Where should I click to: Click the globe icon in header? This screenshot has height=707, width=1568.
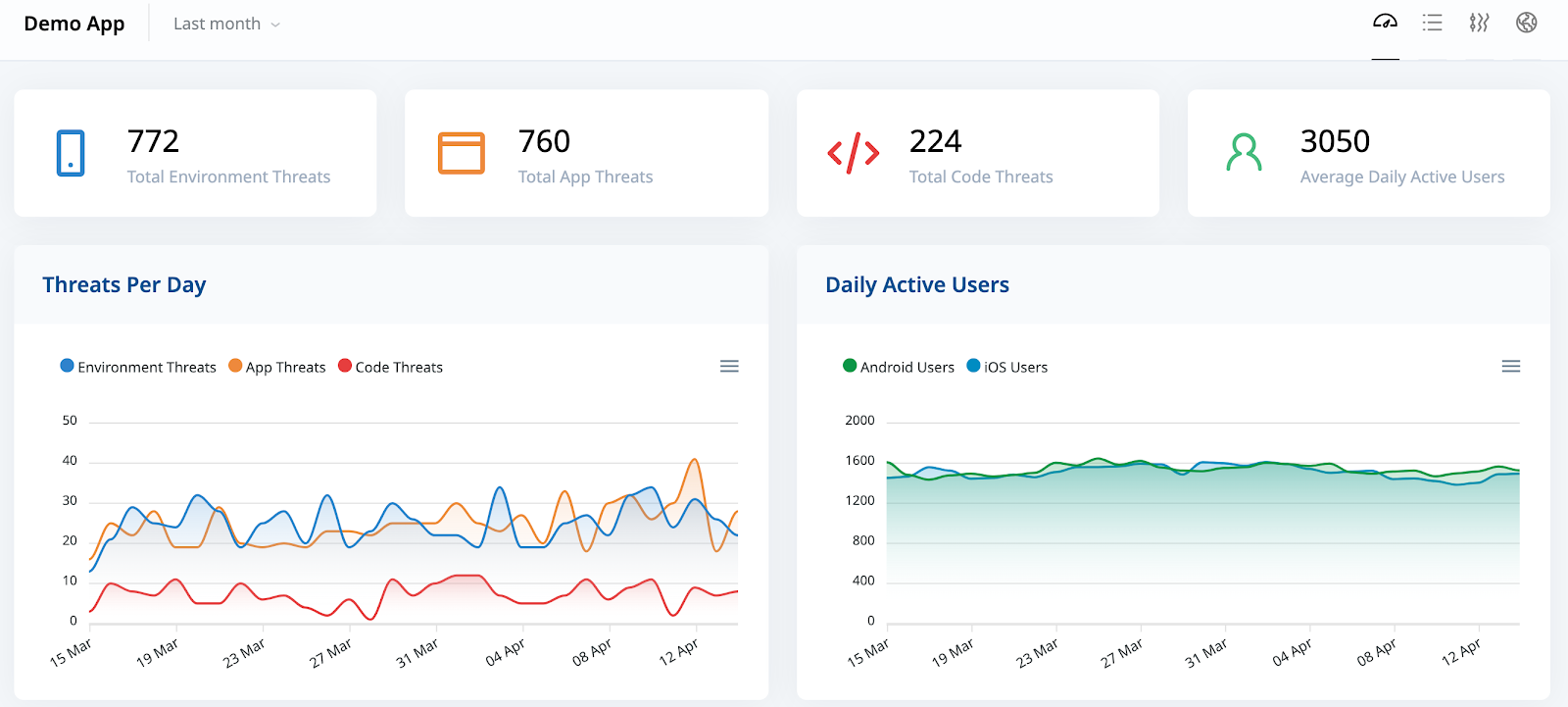[x=1526, y=23]
